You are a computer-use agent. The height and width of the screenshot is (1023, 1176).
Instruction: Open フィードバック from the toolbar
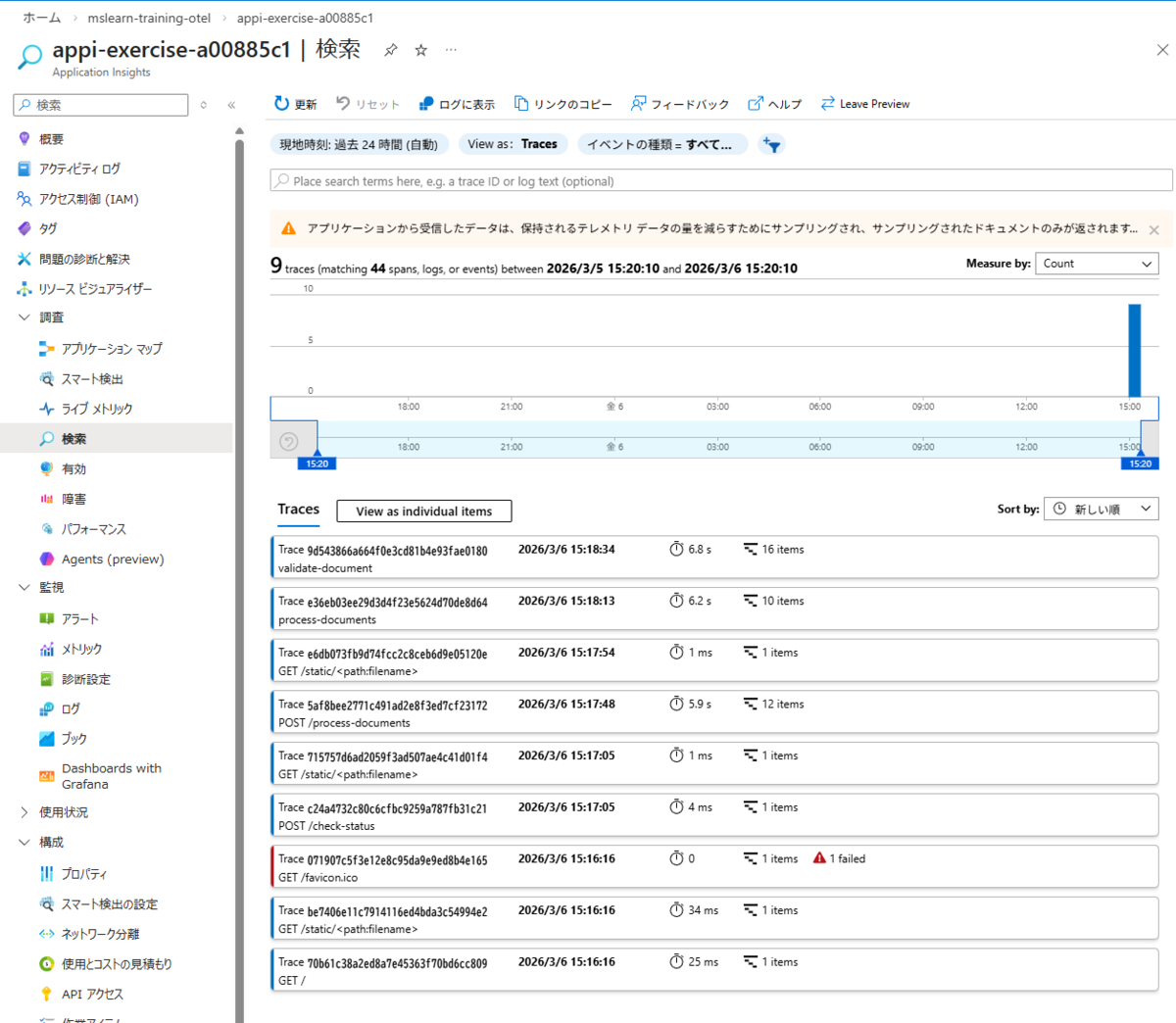(x=680, y=104)
